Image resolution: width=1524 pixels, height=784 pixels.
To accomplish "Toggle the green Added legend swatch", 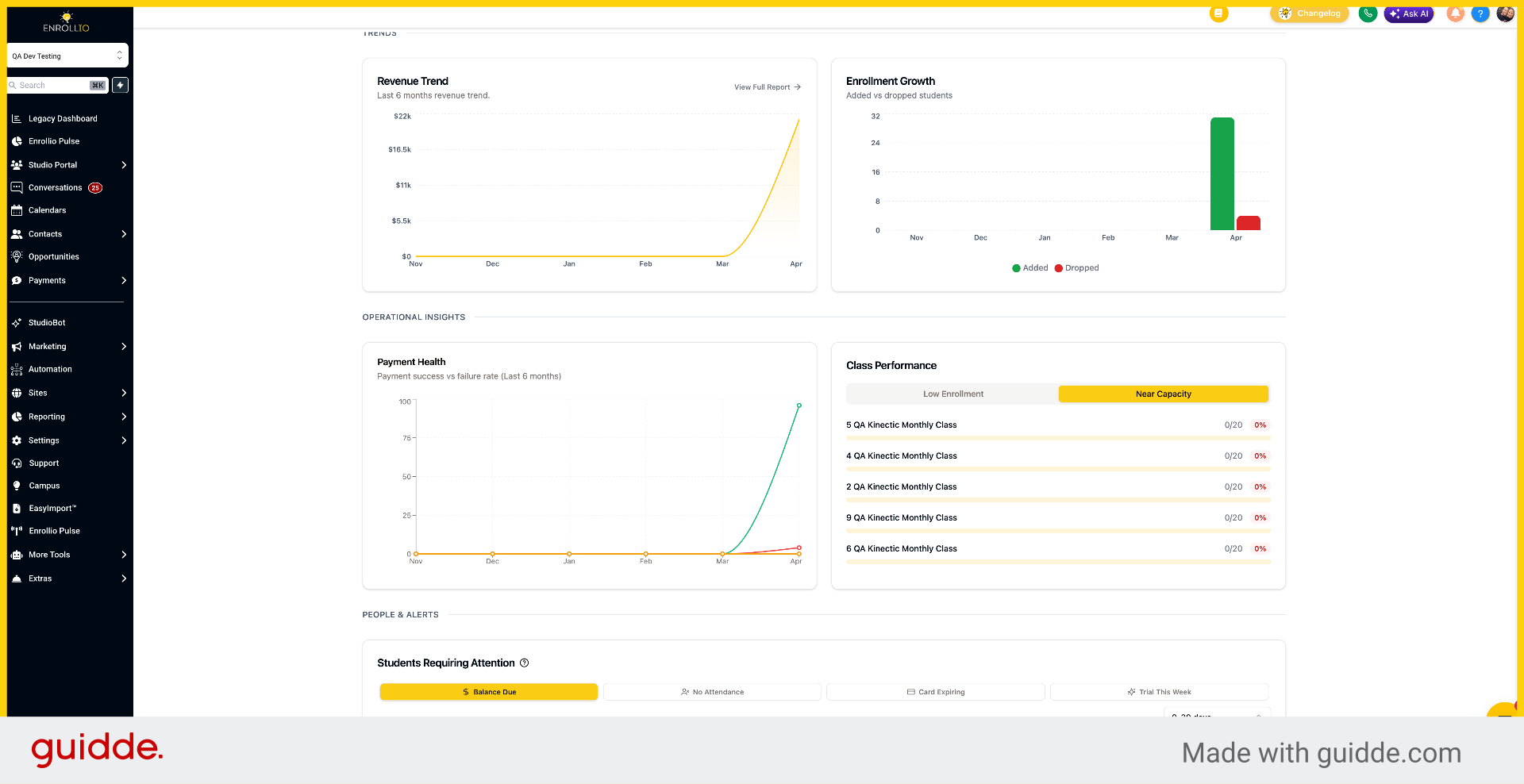I will 1016,268.
